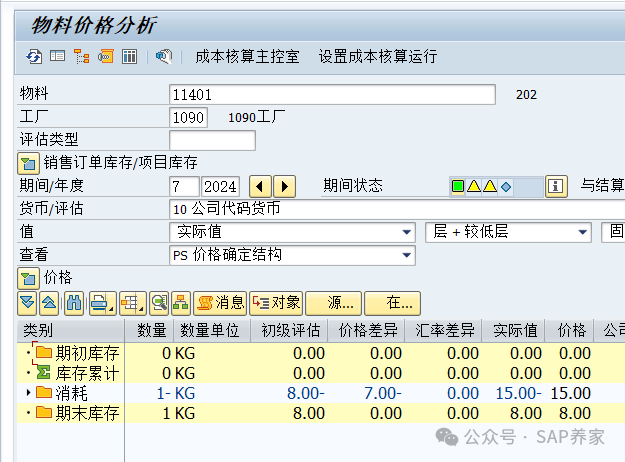Viewport: 625px width, 462px height.
Task: Click the 价格 column header
Action: tap(570, 330)
